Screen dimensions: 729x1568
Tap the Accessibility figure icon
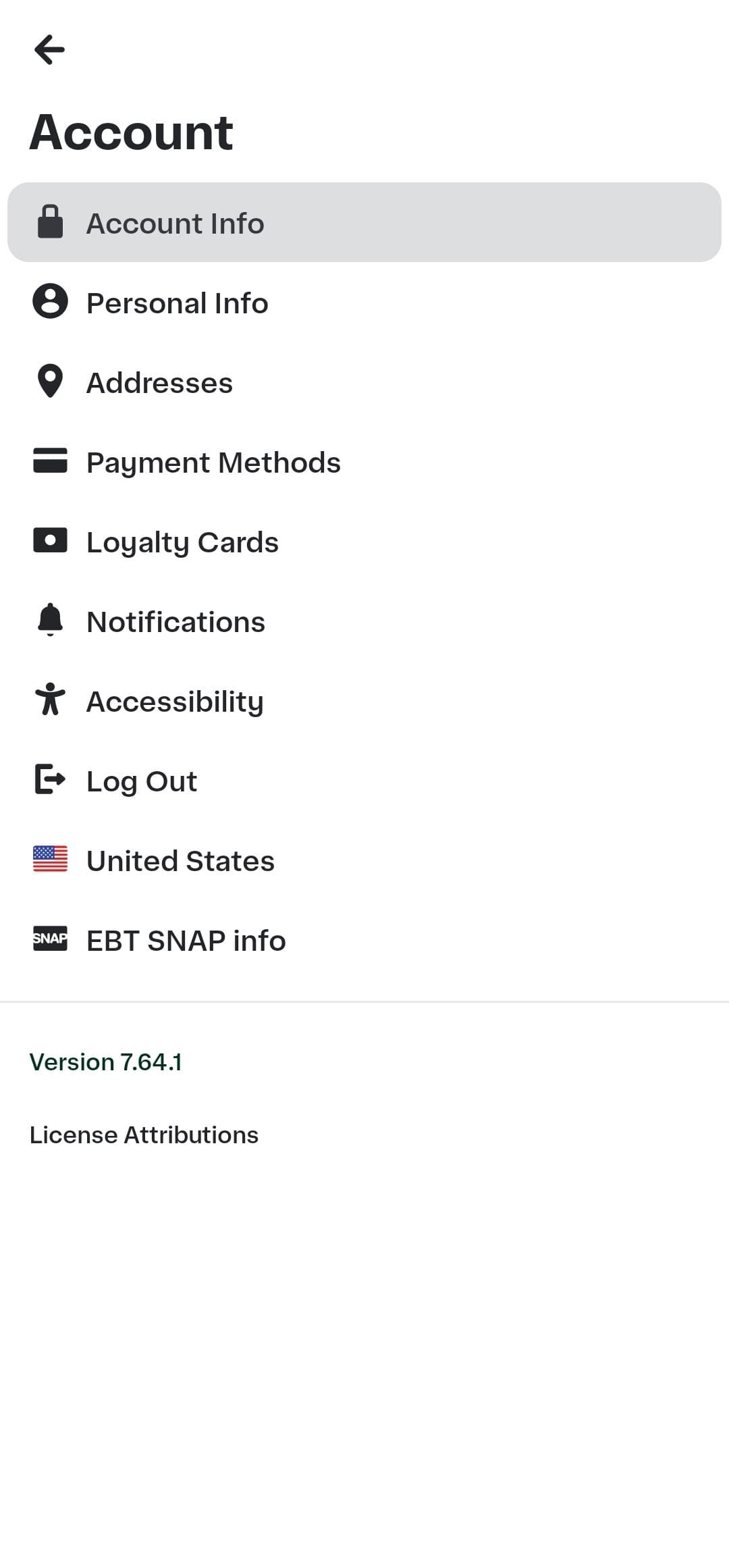[x=50, y=700]
